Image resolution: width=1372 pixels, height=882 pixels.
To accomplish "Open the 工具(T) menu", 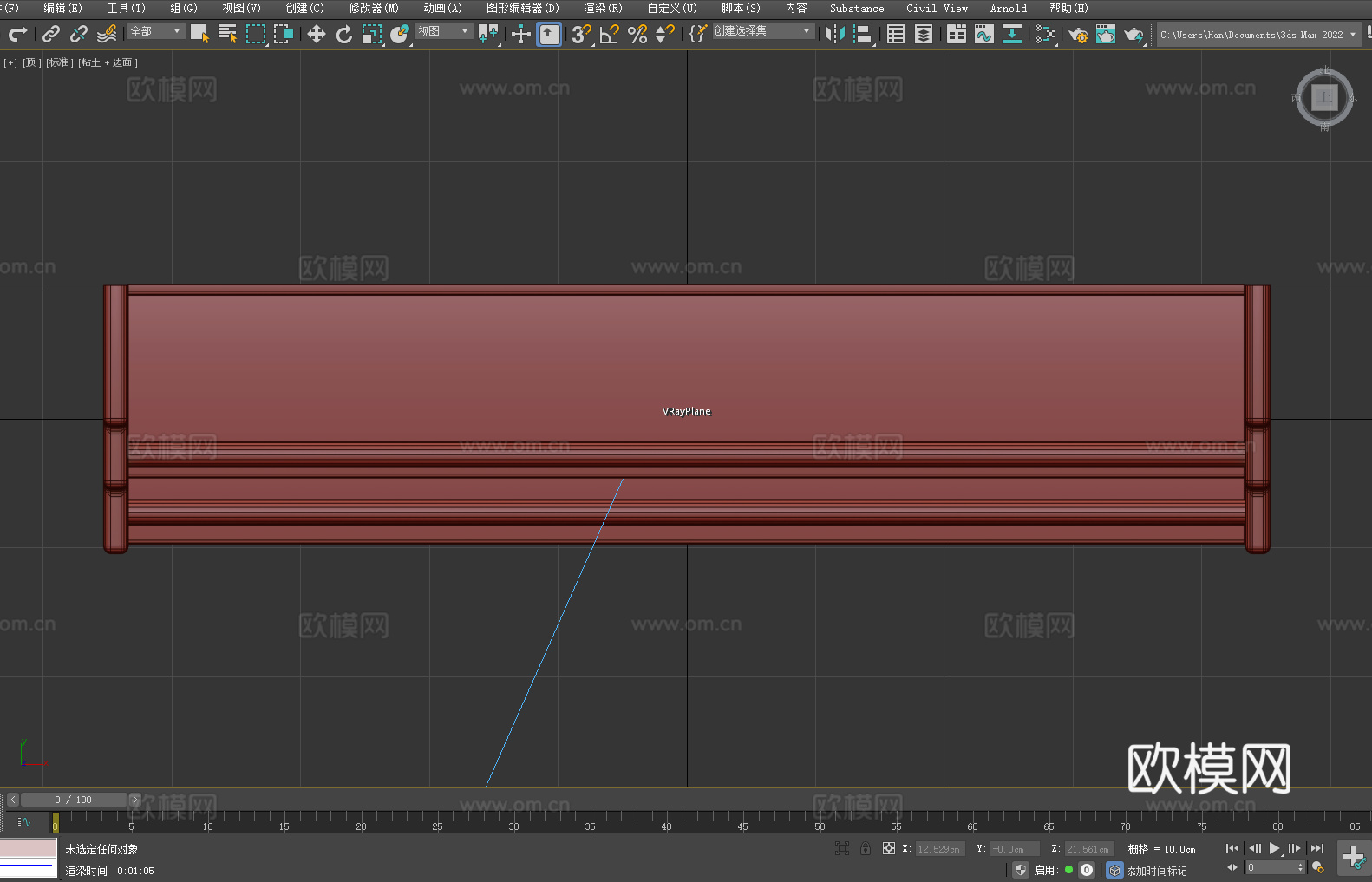I will pyautogui.click(x=127, y=8).
